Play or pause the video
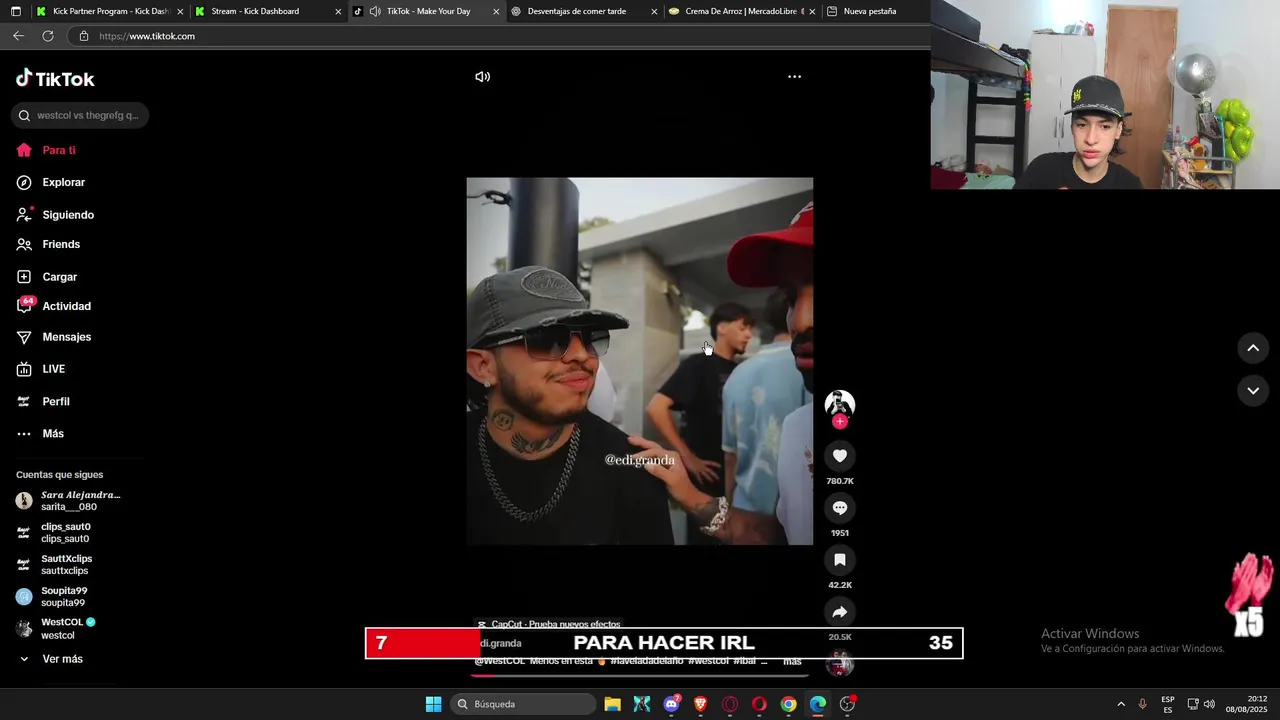The width and height of the screenshot is (1280, 720). coord(640,361)
